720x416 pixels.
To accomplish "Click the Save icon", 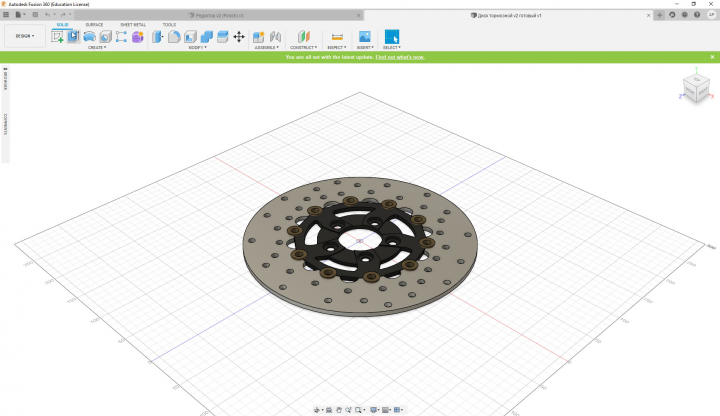I will (35, 15).
